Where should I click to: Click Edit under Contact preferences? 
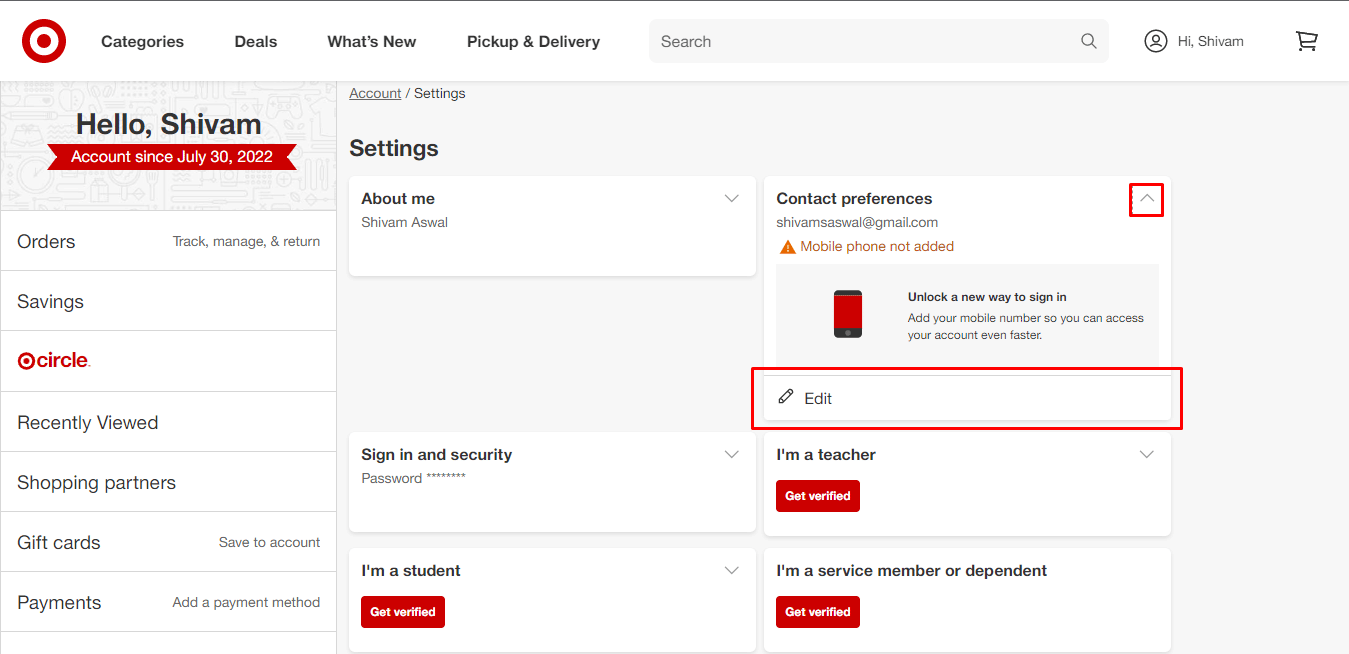coord(967,398)
